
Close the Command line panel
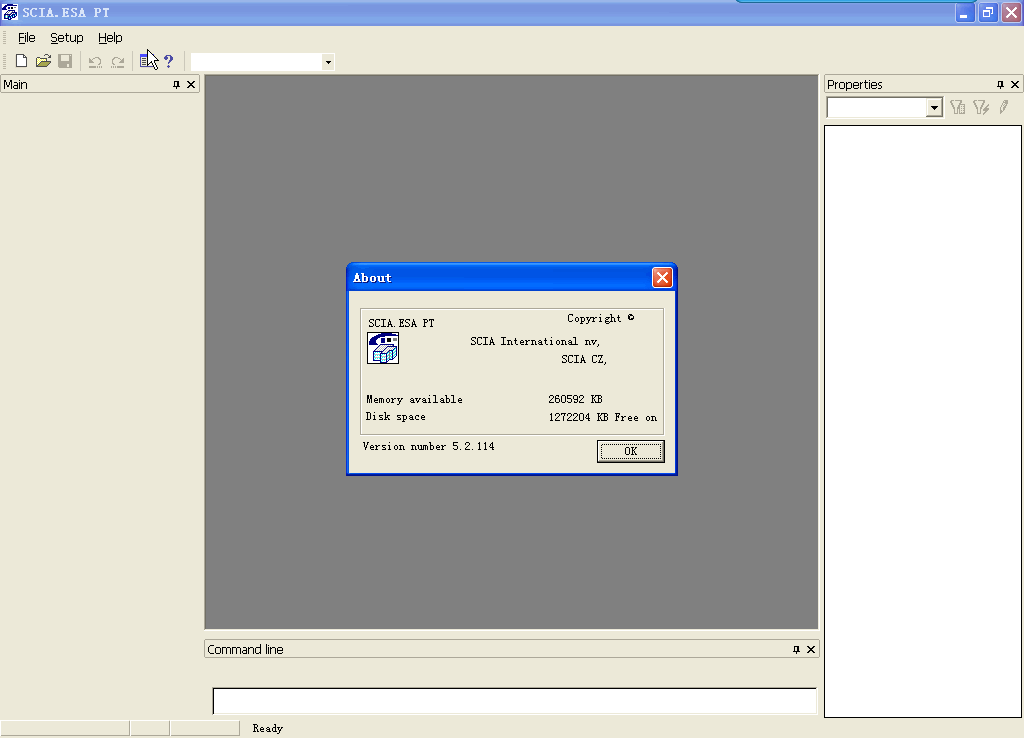click(x=810, y=649)
